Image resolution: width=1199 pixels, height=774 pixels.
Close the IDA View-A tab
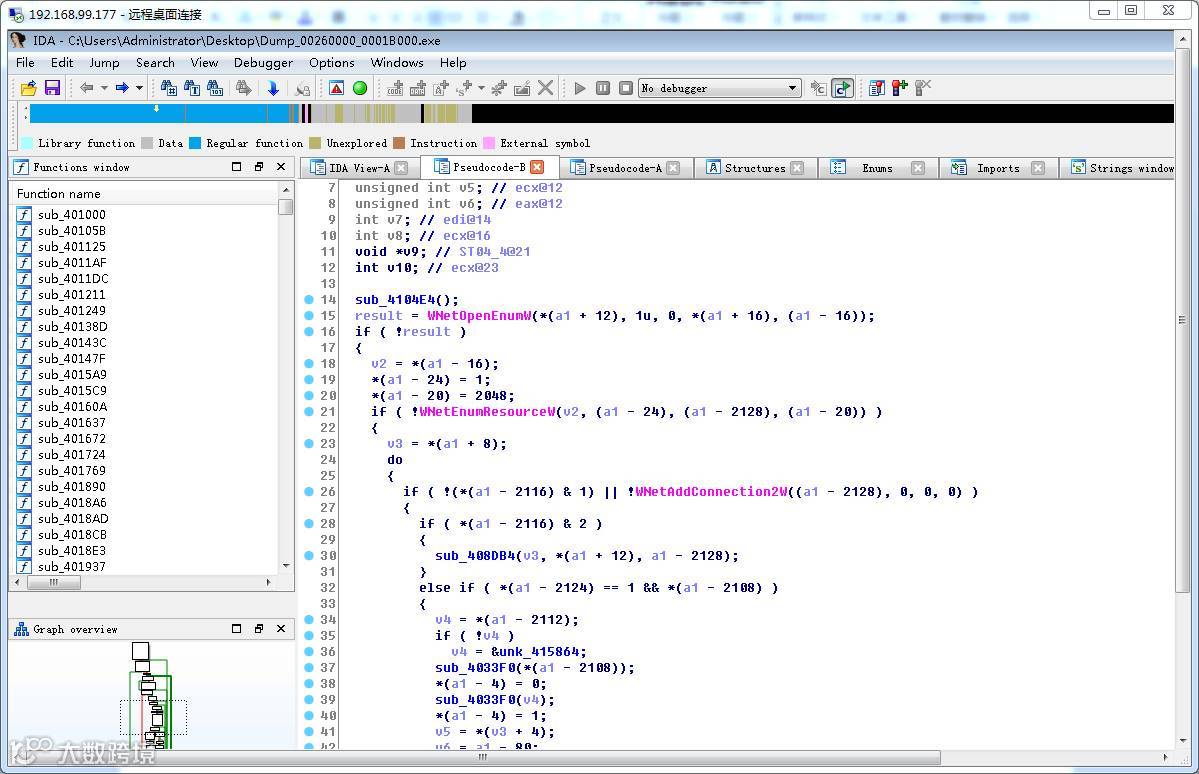[401, 167]
